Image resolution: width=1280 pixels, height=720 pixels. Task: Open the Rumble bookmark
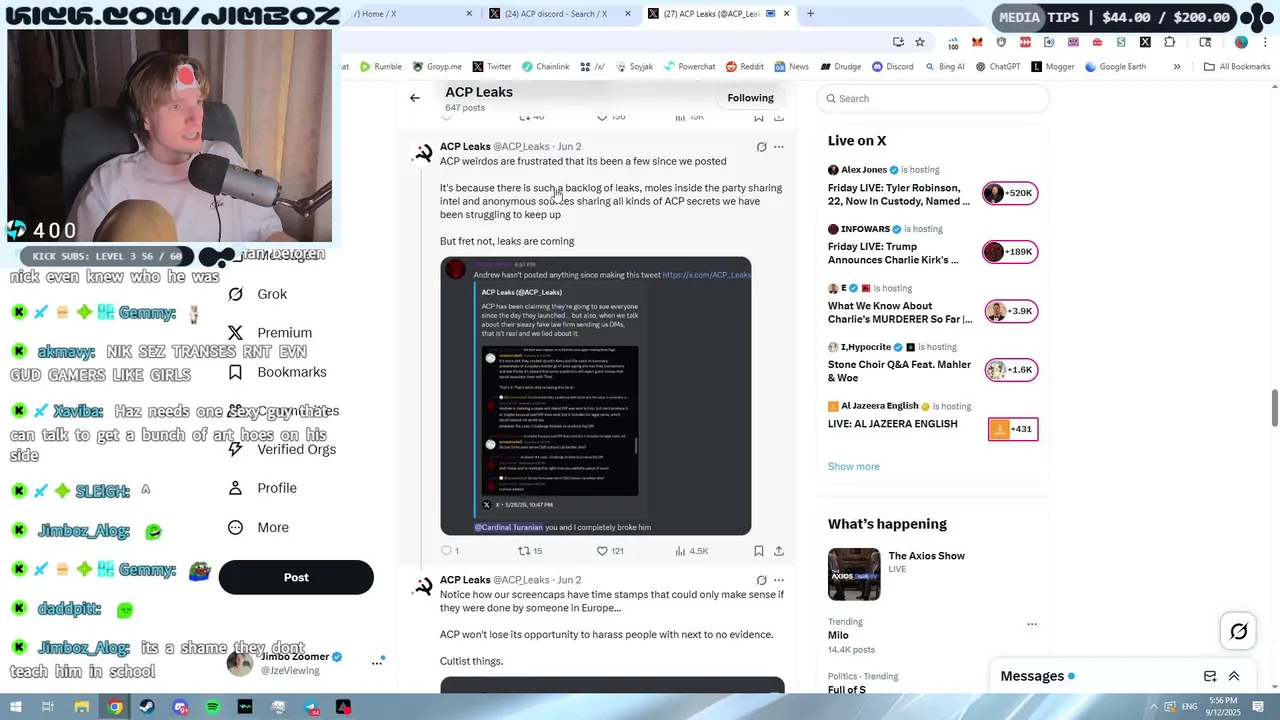click(380, 67)
